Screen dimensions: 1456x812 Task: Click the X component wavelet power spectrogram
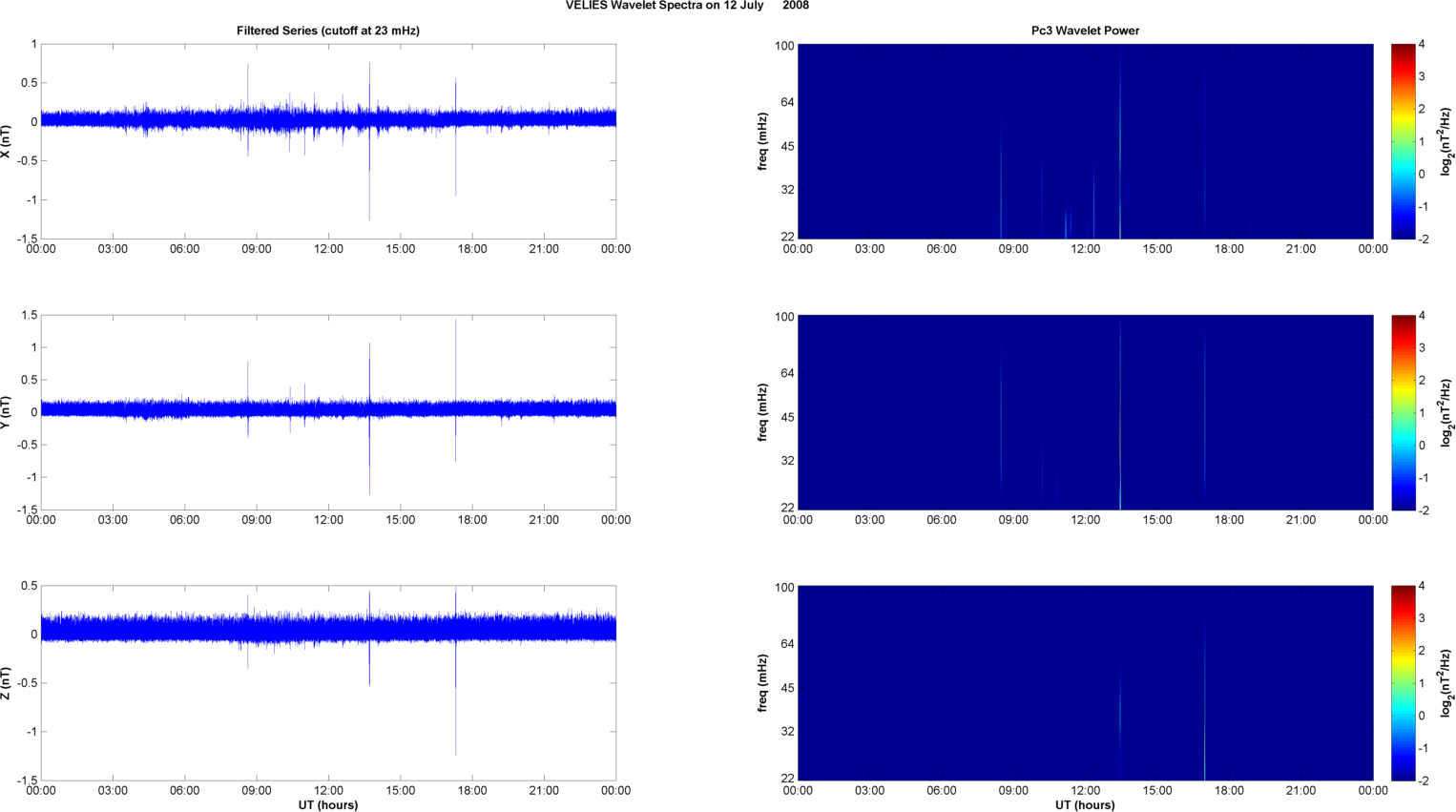[x=1085, y=141]
